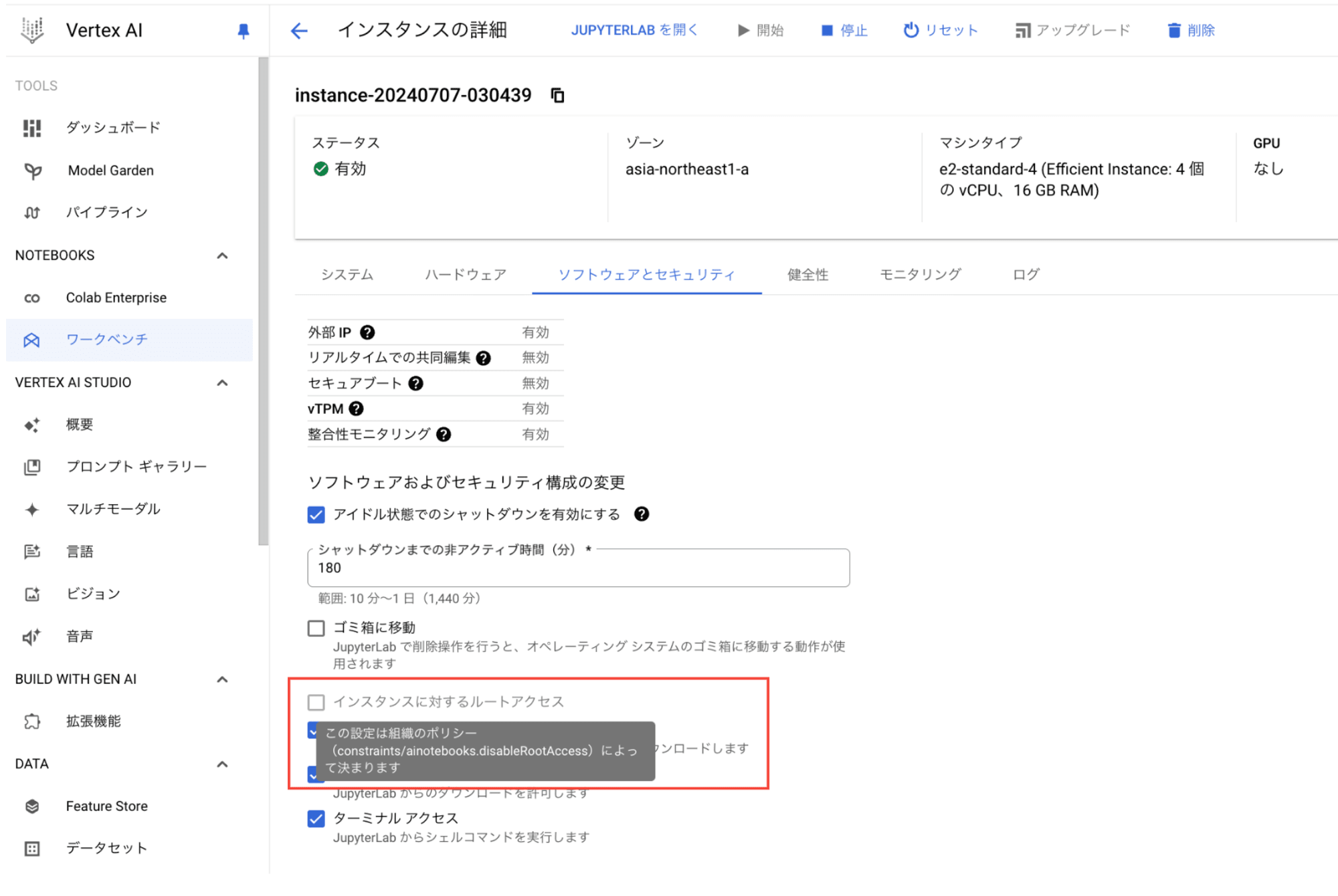Click the マルチモーダル star icon
The width and height of the screenshot is (1338, 896).
(32, 510)
